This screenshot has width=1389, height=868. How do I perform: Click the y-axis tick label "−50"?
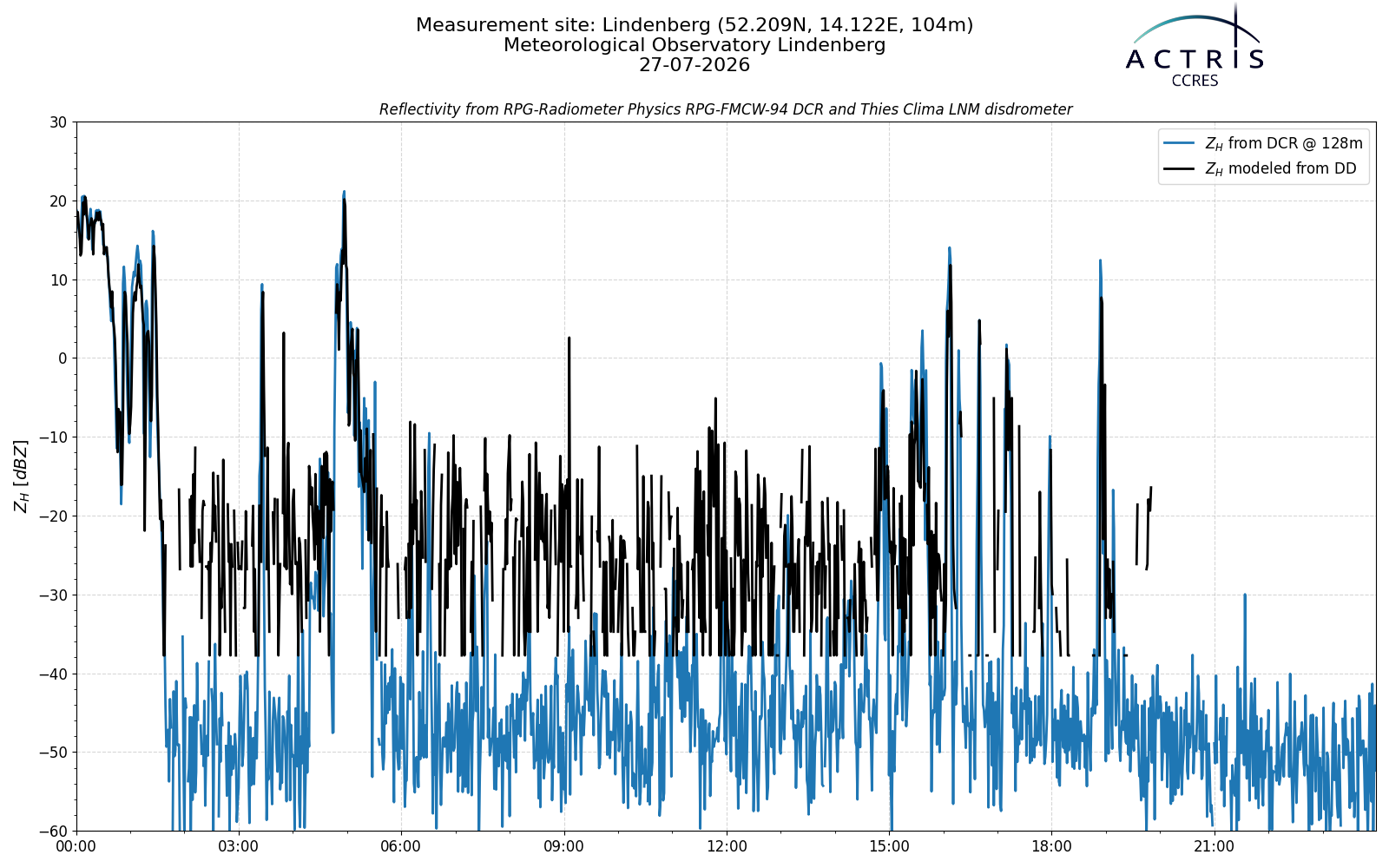point(52,753)
